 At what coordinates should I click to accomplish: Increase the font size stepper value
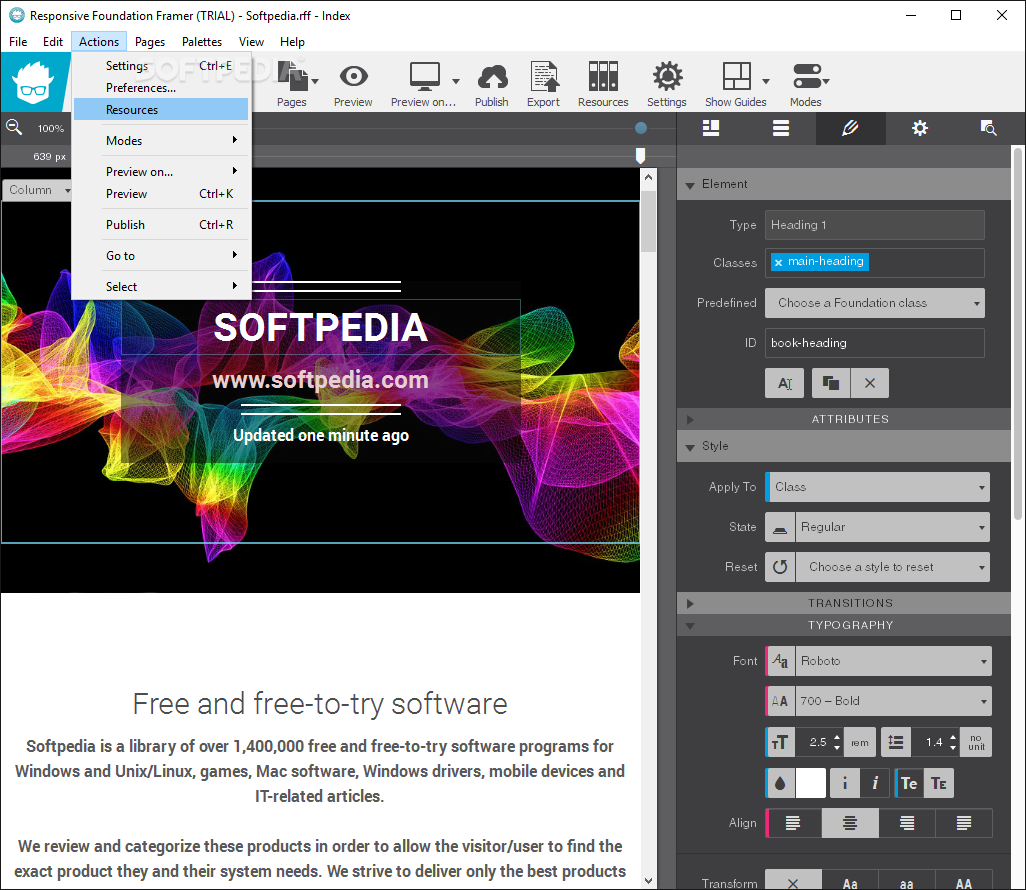(x=838, y=738)
